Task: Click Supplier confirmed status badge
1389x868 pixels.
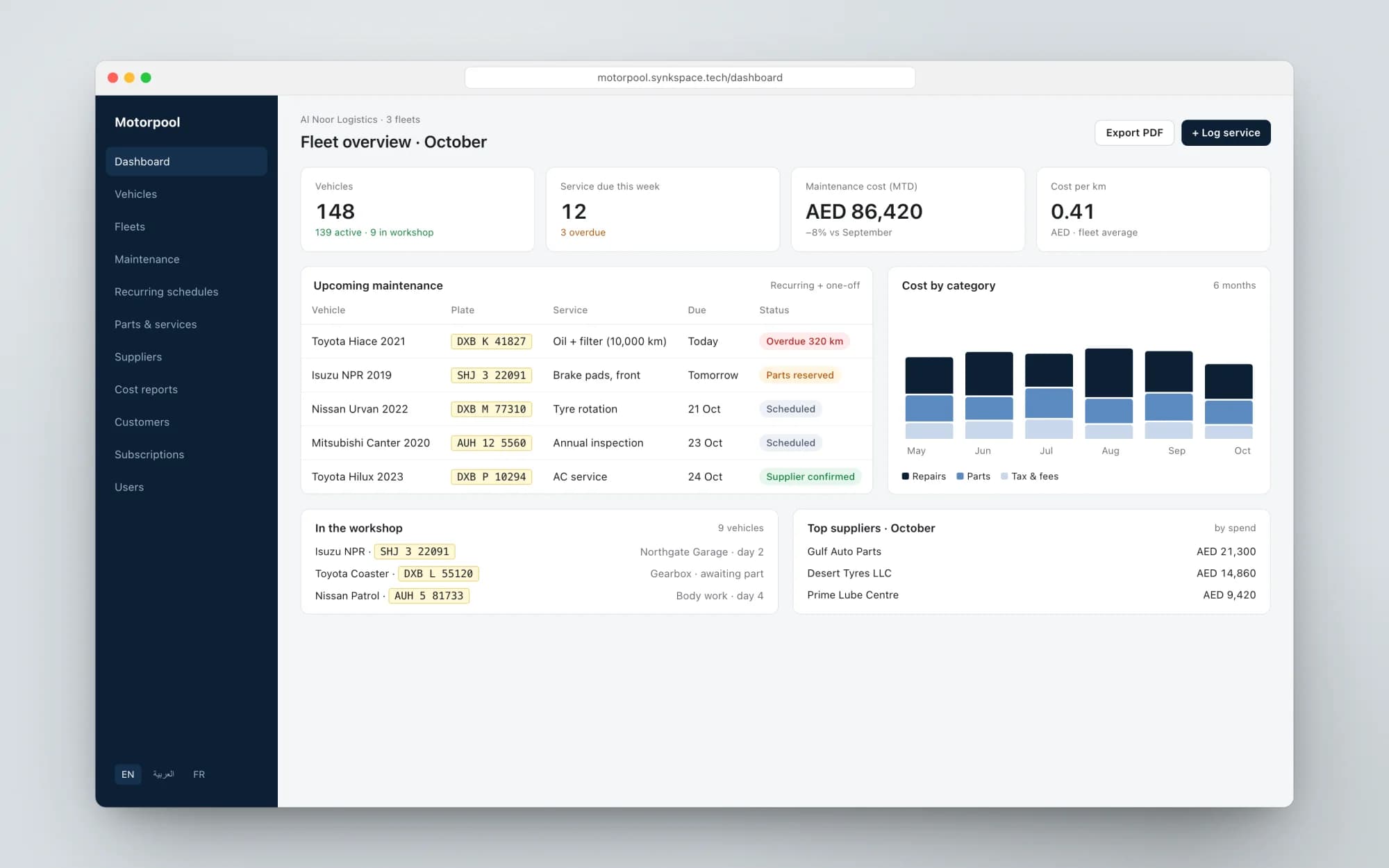Action: pos(810,477)
